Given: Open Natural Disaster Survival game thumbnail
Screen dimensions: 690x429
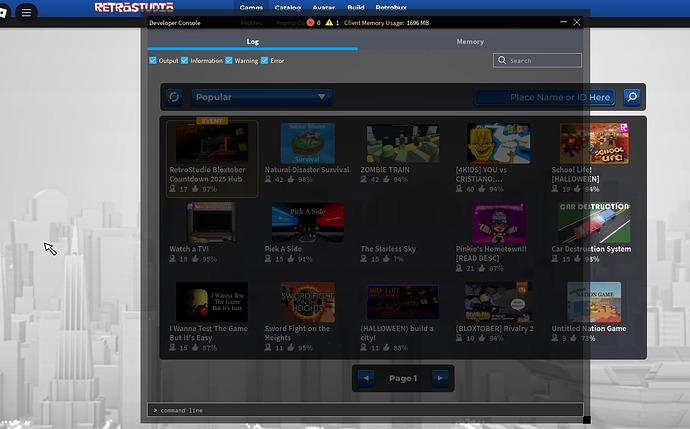Looking at the screenshot, I should coord(307,143).
